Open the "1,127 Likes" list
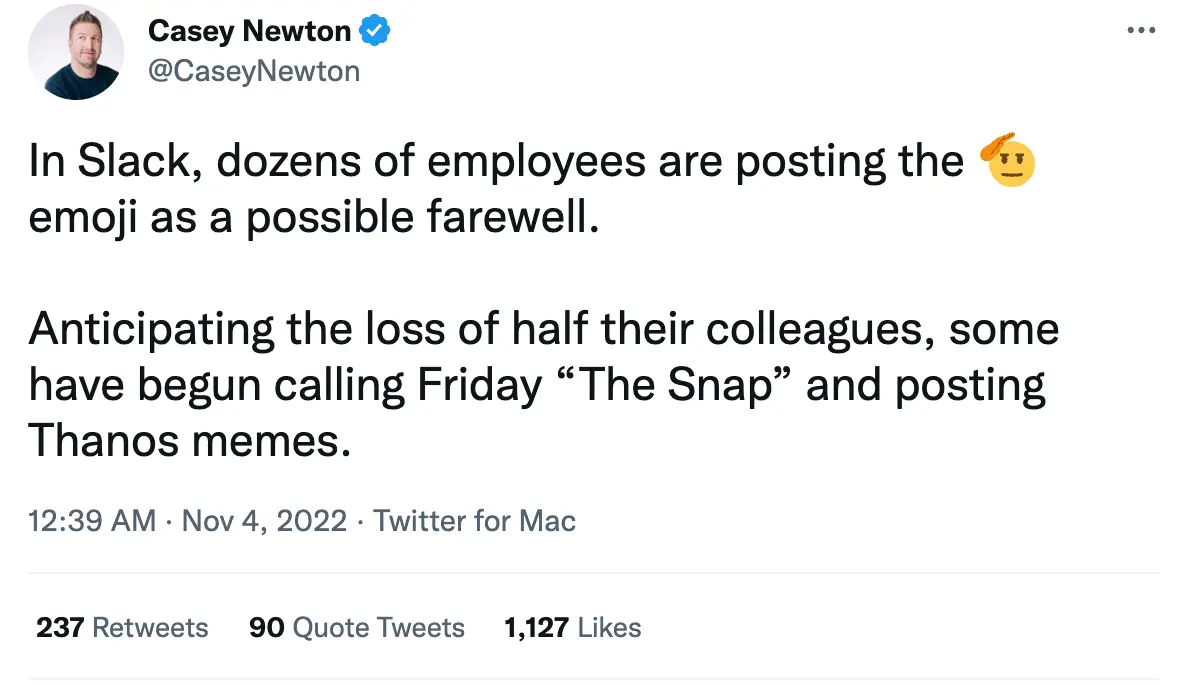The height and width of the screenshot is (684, 1192). (570, 627)
